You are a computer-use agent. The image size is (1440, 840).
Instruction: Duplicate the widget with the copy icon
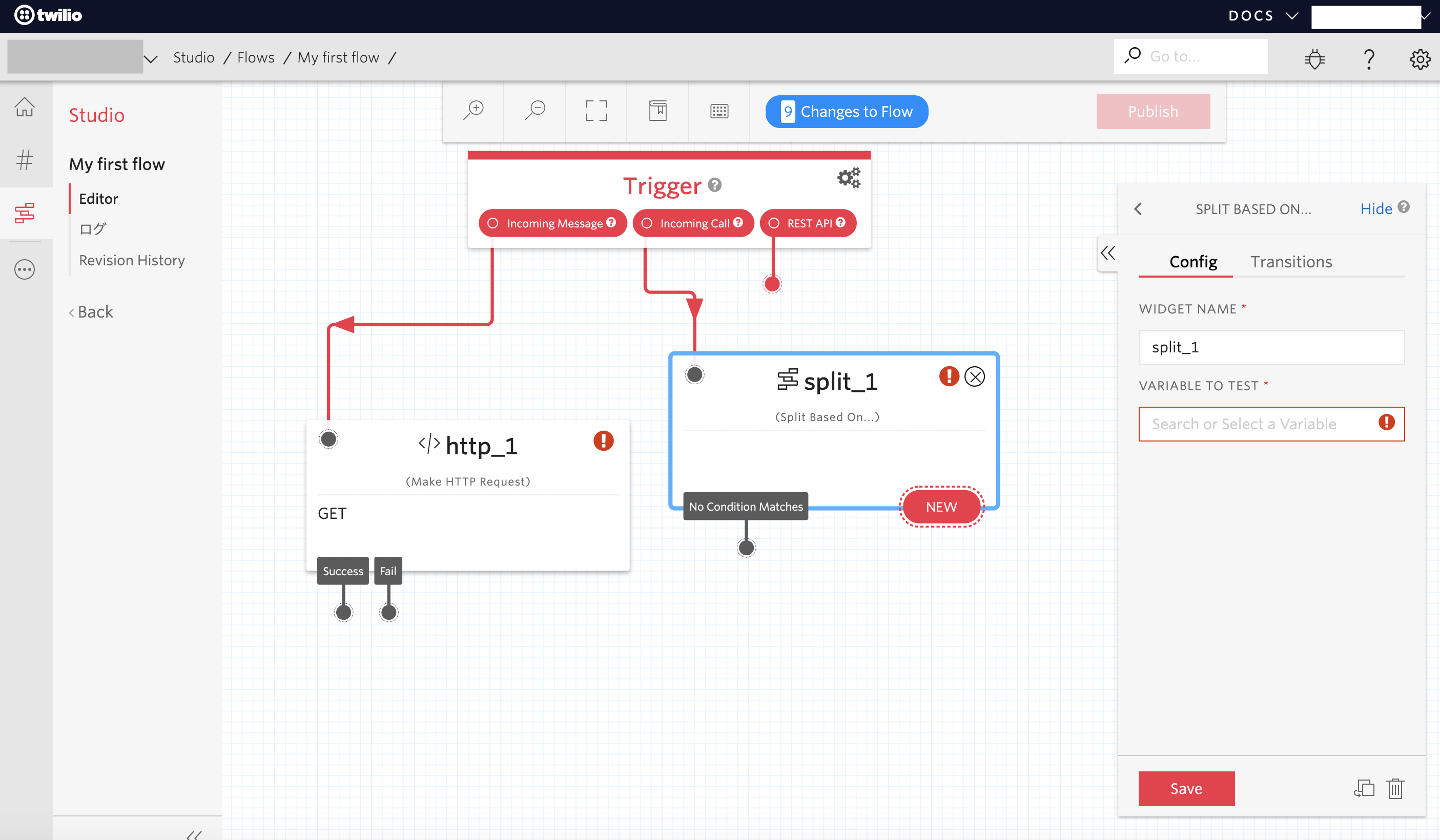(x=1365, y=789)
